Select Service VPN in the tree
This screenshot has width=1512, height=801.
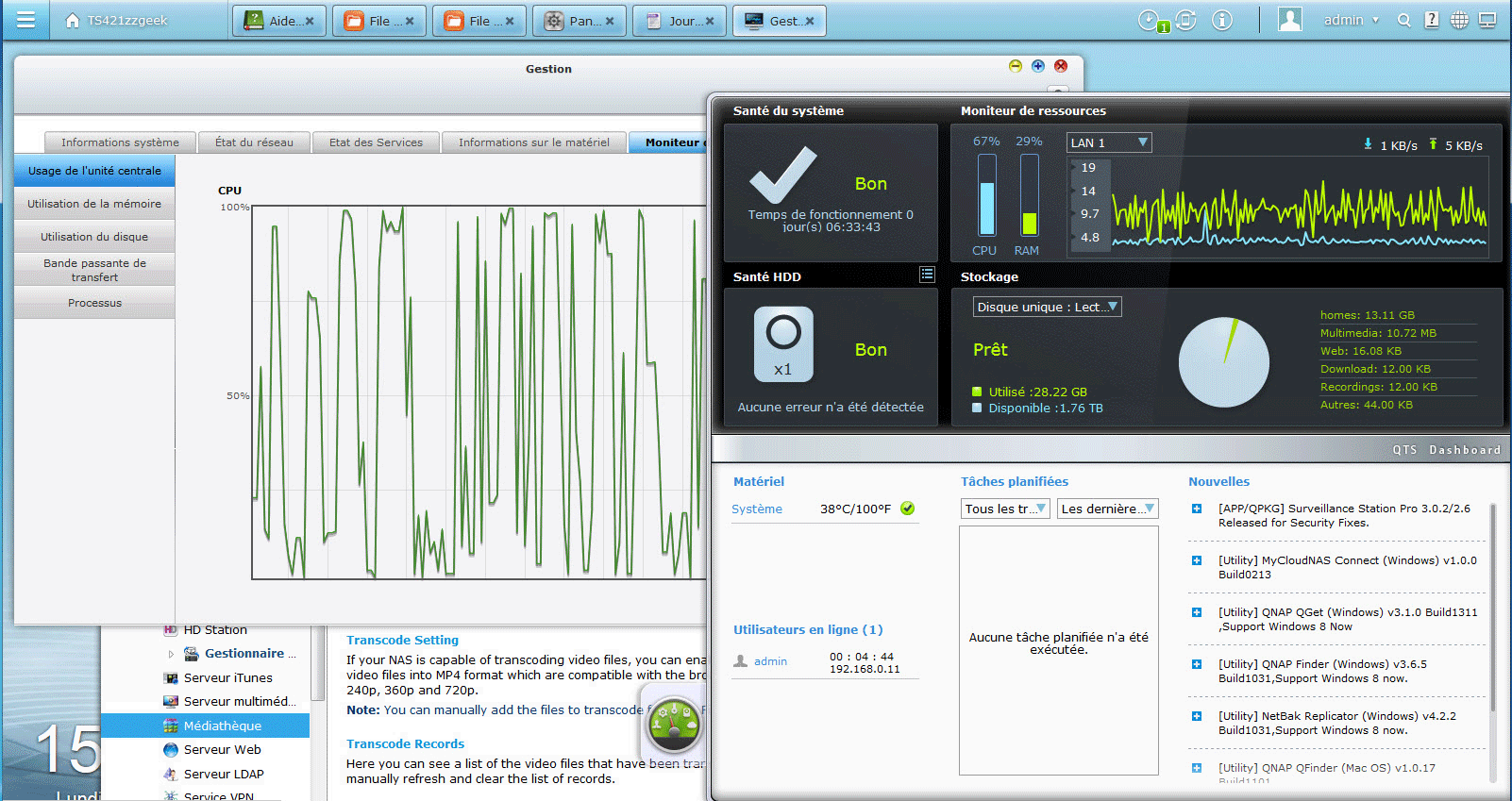point(218,796)
